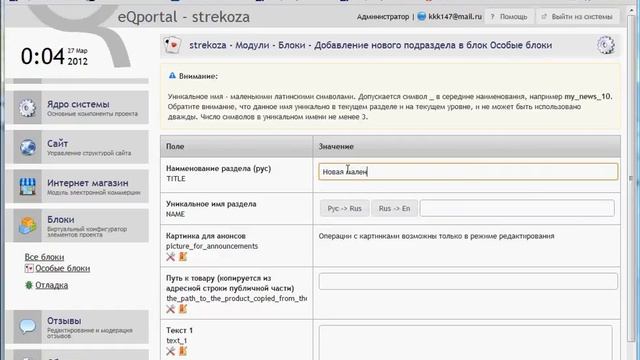Focus the Уникальное имя раздела input field
640x360 pixels.
[517, 208]
